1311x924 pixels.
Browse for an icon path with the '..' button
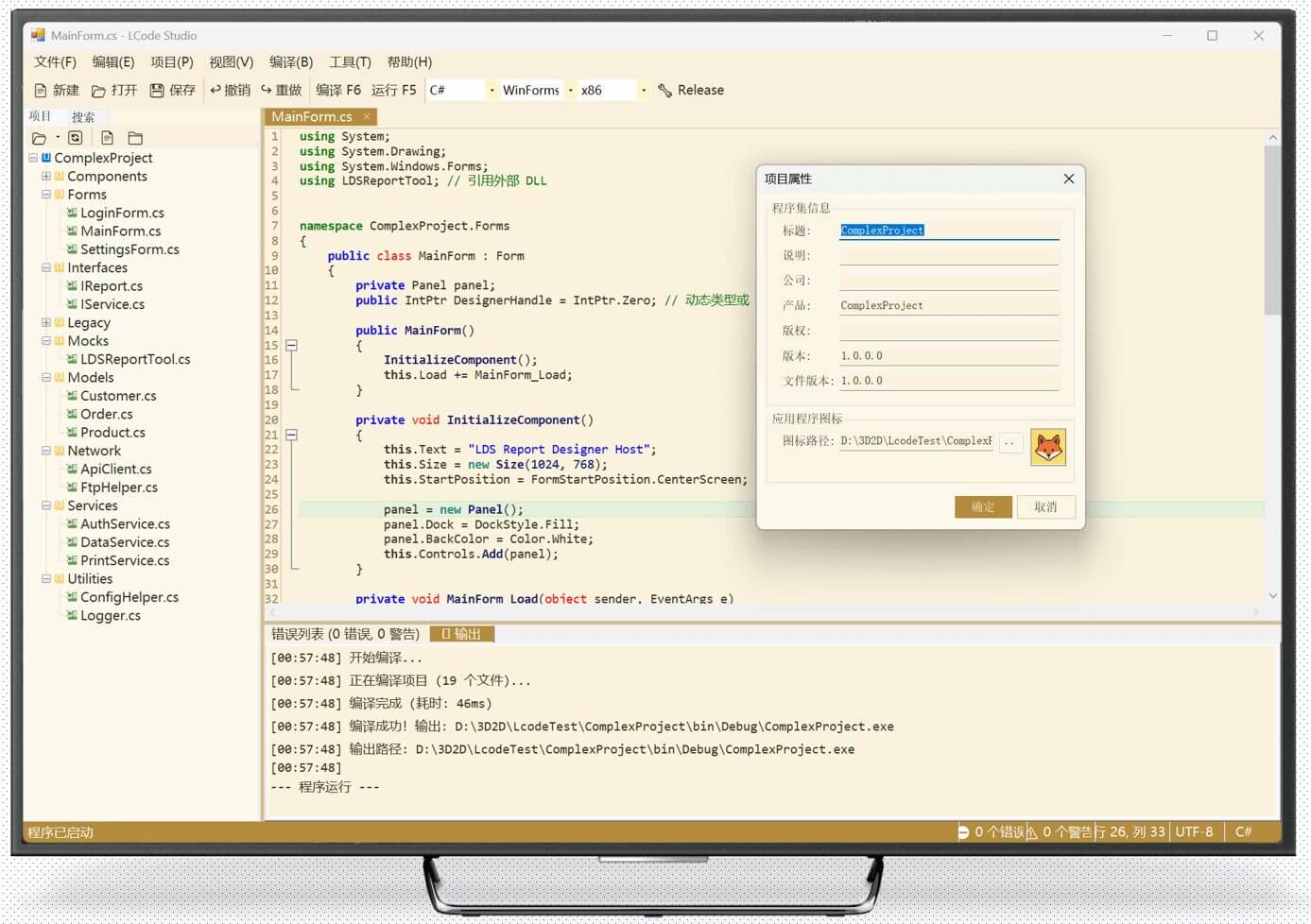(x=1010, y=442)
